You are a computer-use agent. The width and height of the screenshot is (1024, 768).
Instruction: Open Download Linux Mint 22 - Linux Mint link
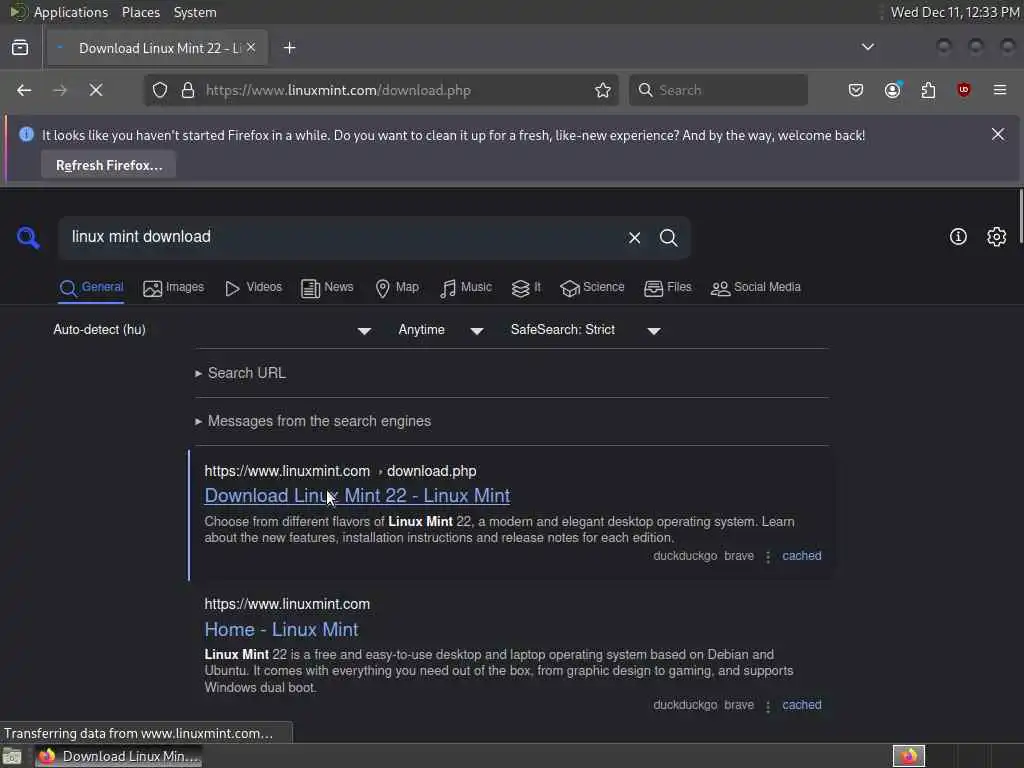pos(357,496)
